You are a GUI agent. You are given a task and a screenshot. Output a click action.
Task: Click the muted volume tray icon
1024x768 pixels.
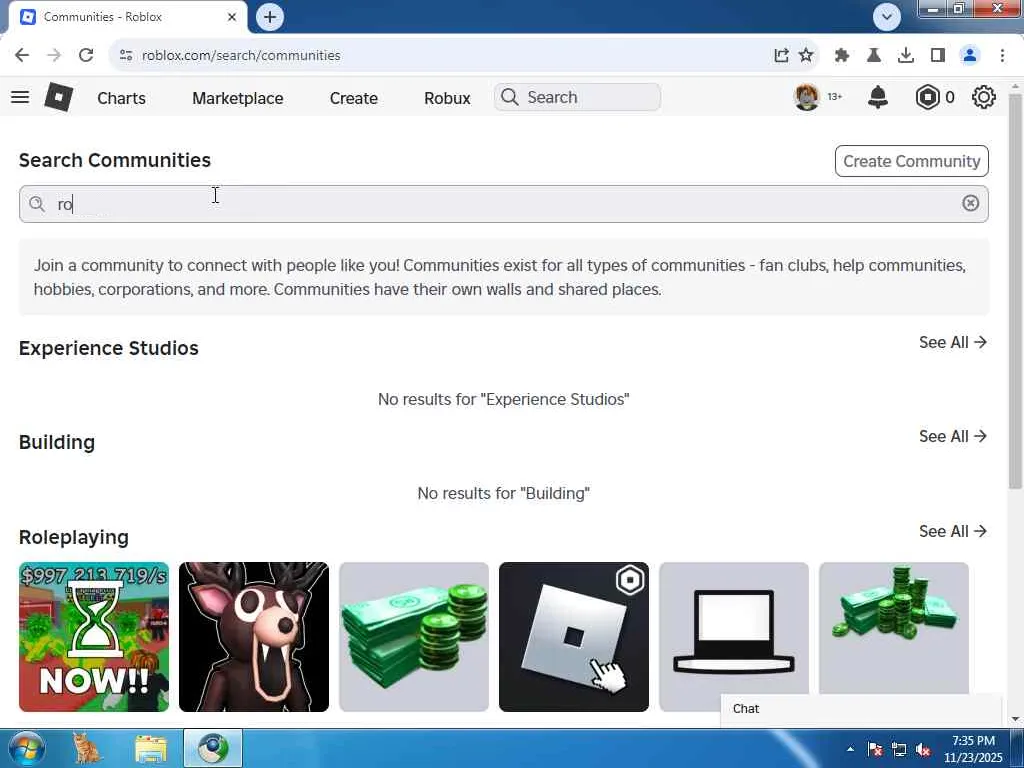tap(923, 750)
